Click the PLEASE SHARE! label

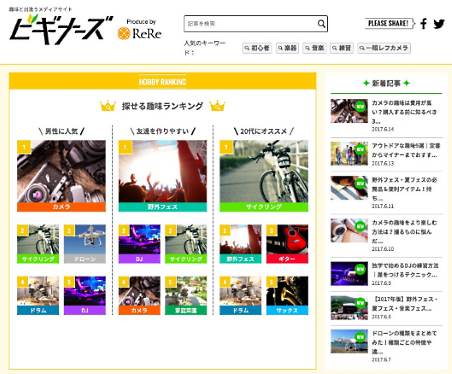click(389, 23)
